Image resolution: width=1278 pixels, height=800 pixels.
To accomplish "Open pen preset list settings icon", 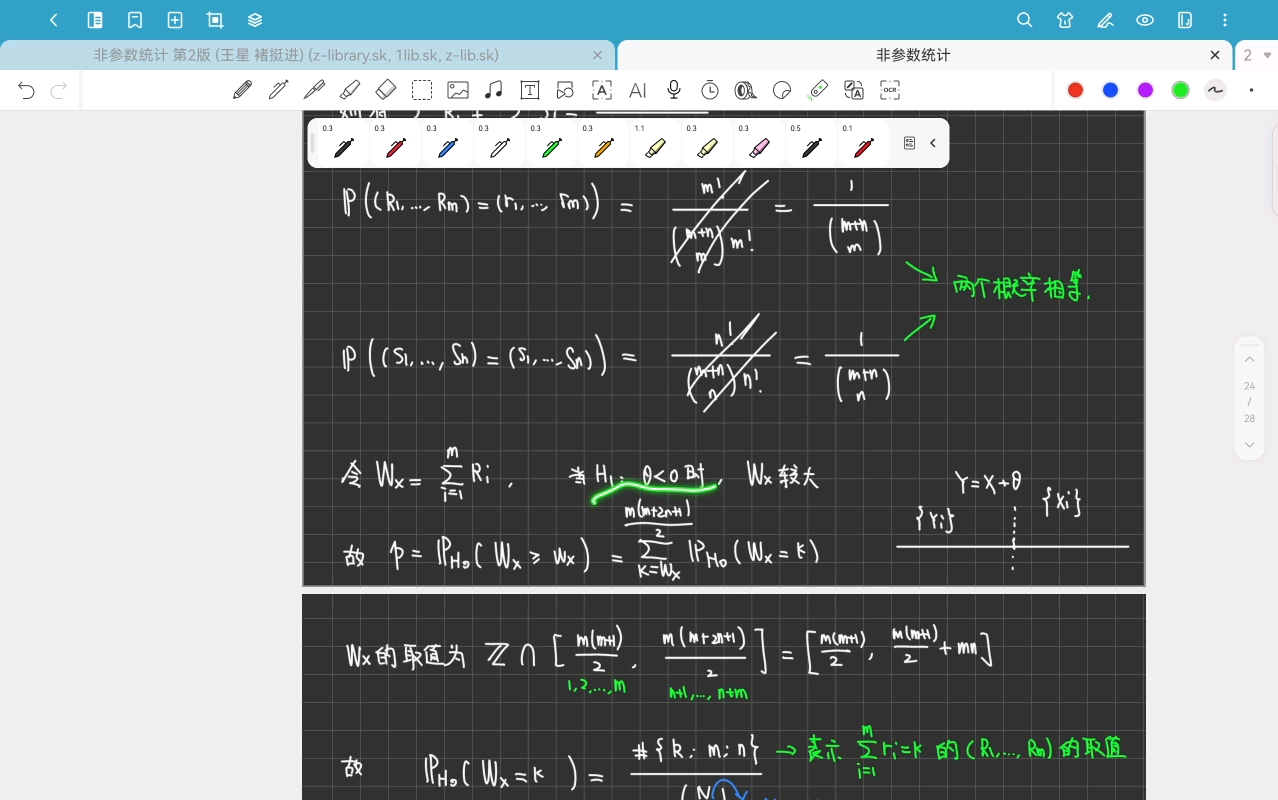I will point(909,143).
